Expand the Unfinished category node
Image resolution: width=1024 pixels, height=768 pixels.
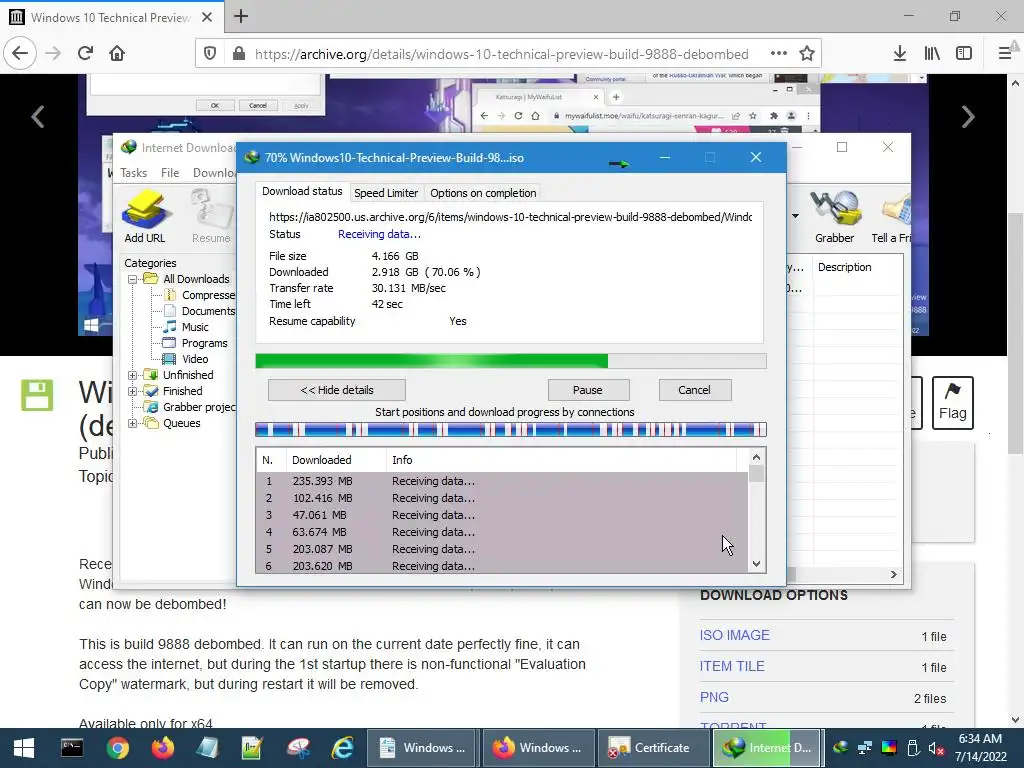(133, 376)
